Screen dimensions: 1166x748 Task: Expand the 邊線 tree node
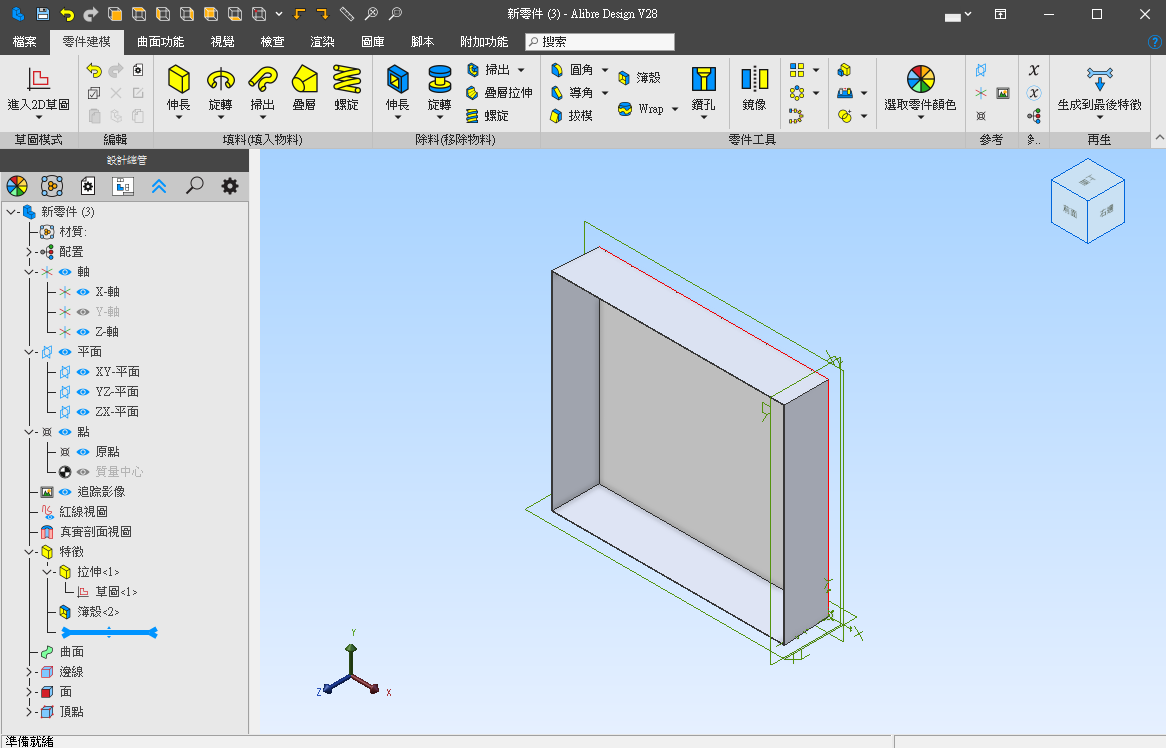click(x=28, y=672)
